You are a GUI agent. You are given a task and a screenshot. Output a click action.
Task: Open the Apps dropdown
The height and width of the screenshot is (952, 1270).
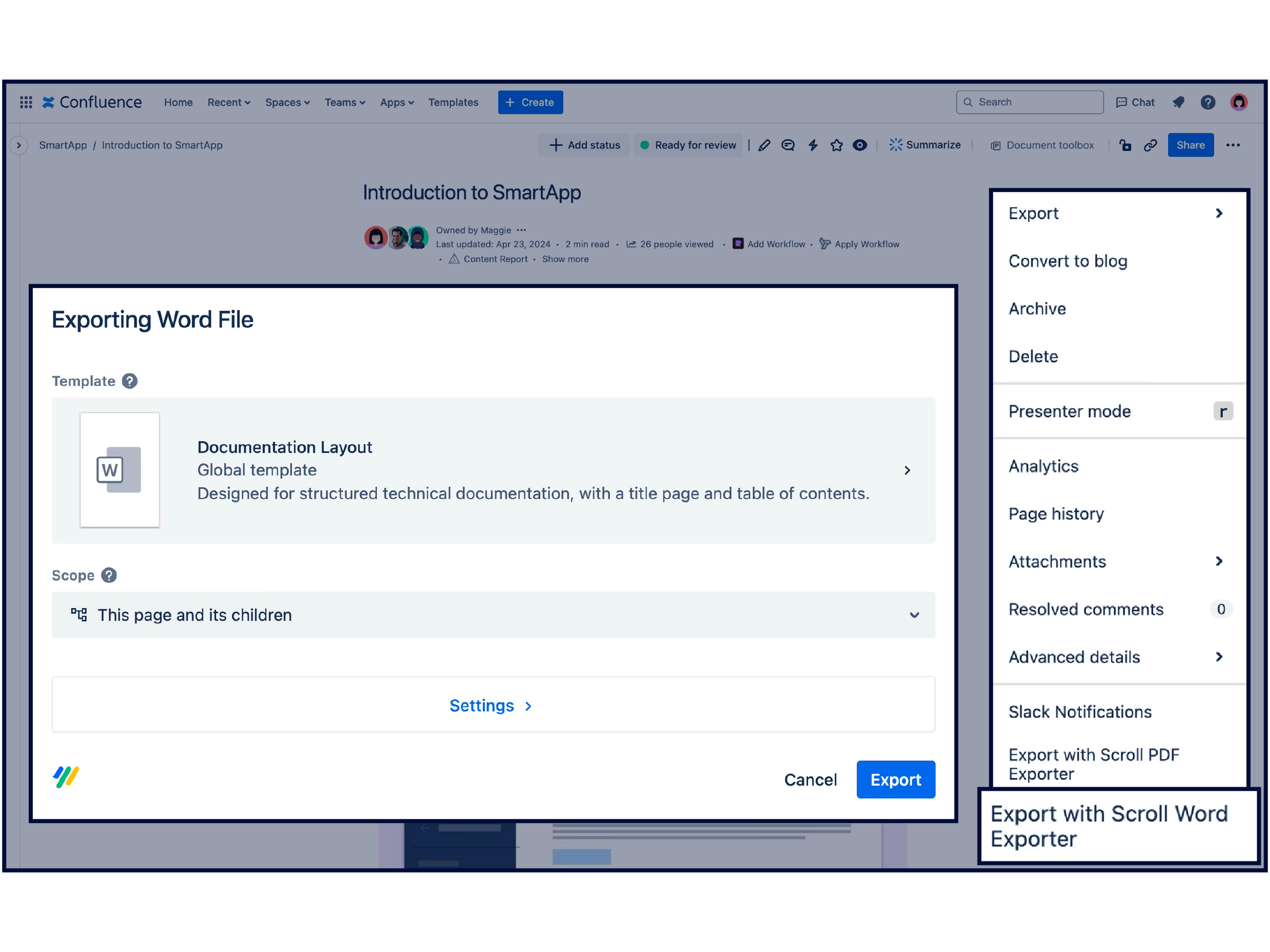(x=397, y=102)
